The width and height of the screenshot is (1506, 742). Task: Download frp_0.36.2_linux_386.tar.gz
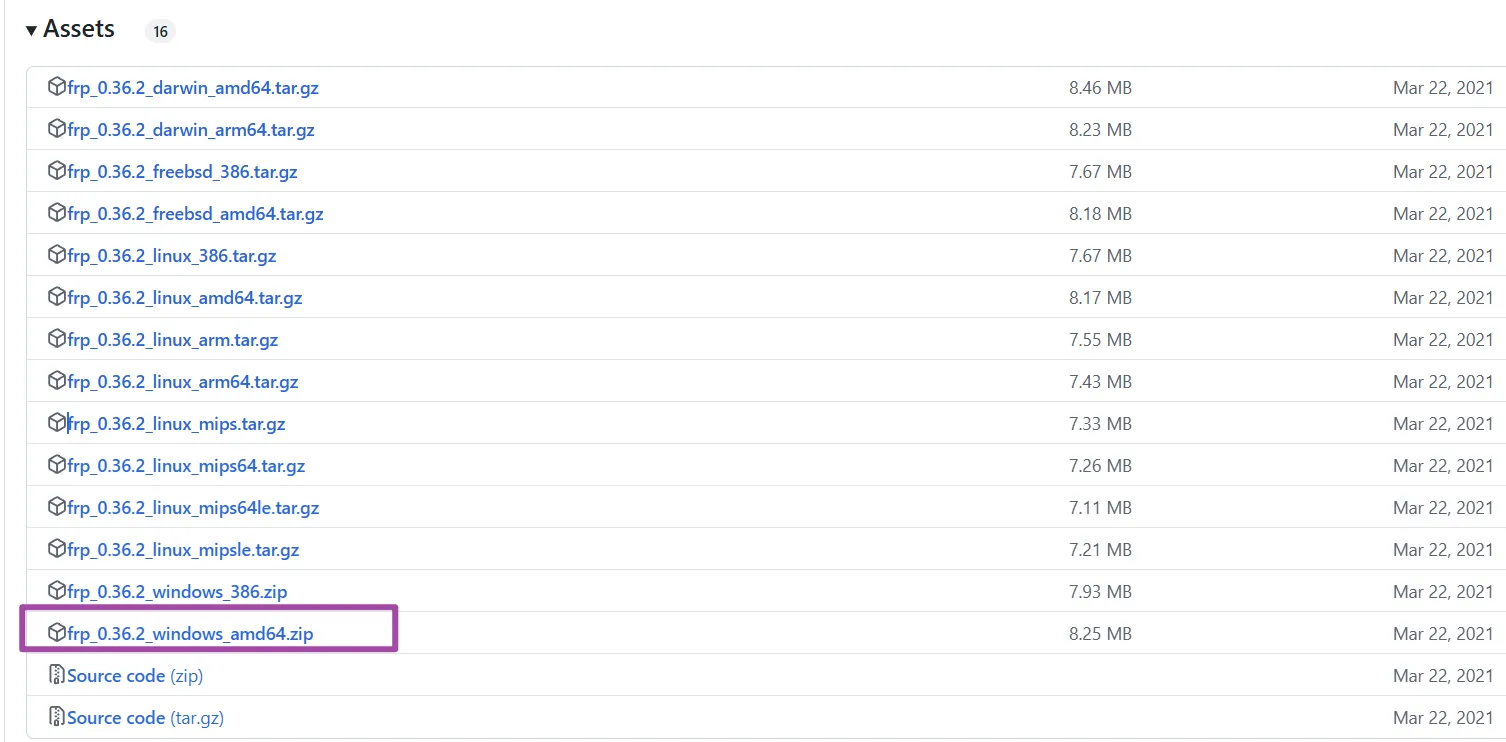172,256
